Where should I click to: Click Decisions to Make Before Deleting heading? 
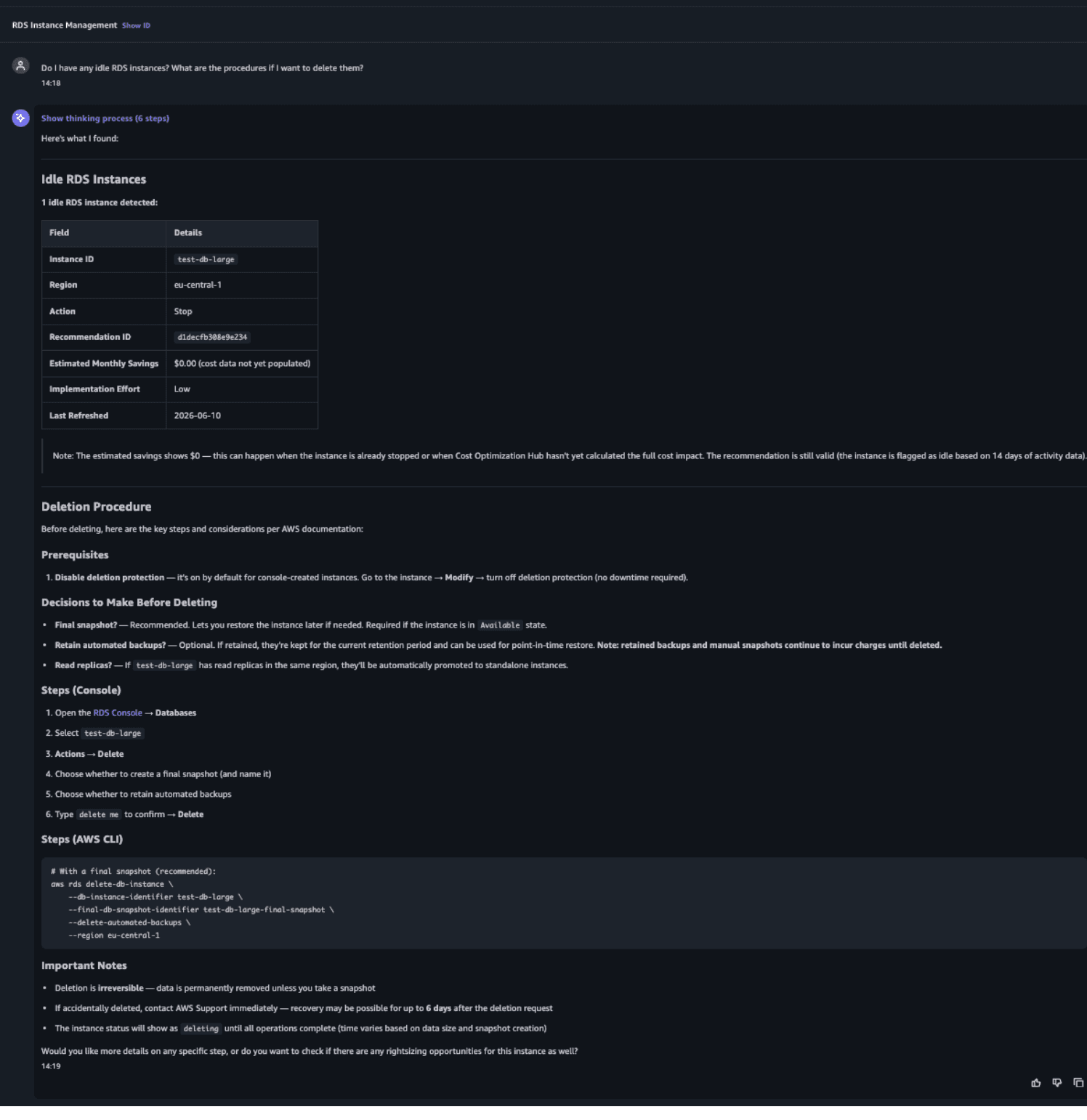pos(129,602)
